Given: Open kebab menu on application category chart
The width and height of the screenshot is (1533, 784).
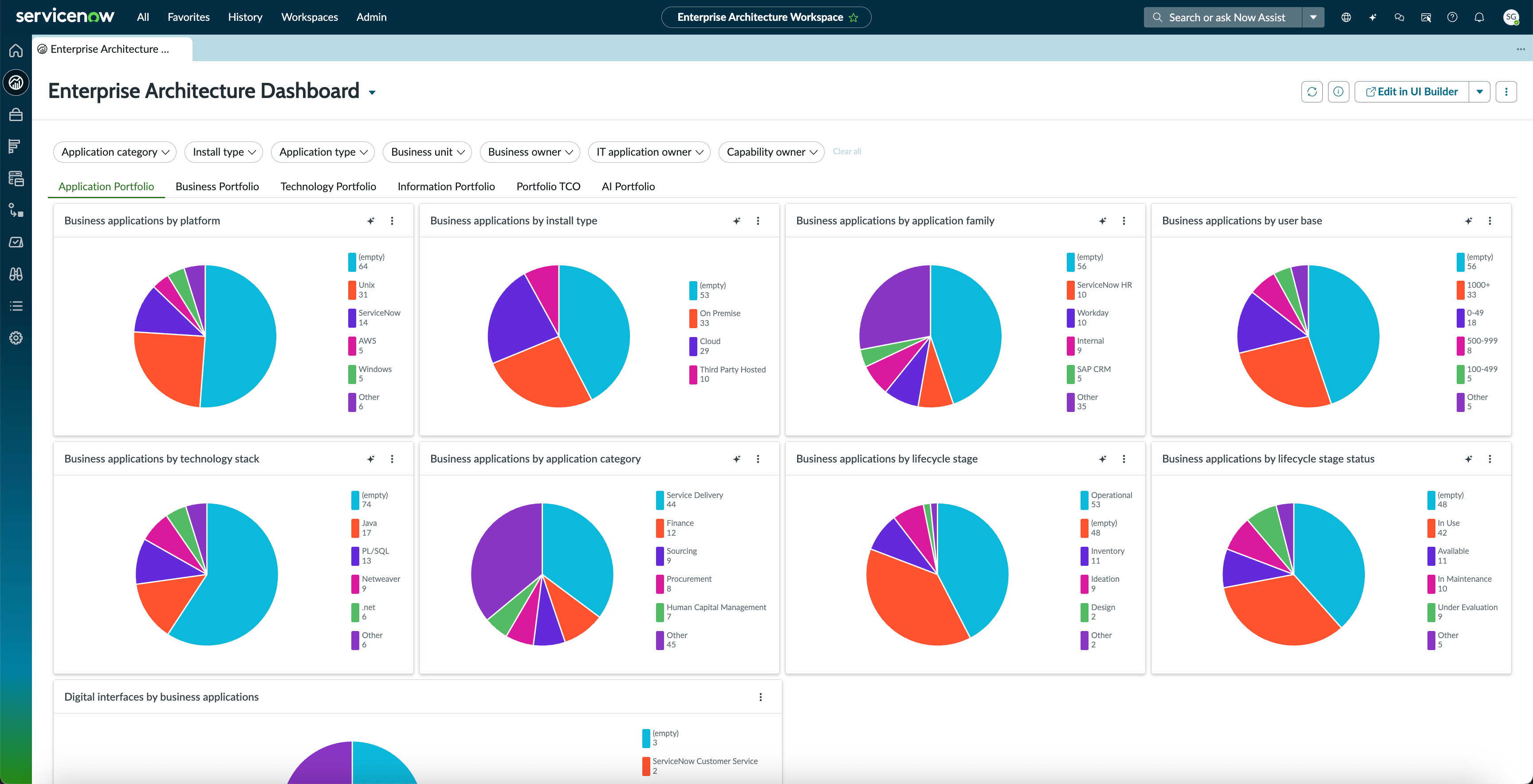Looking at the screenshot, I should click(758, 459).
